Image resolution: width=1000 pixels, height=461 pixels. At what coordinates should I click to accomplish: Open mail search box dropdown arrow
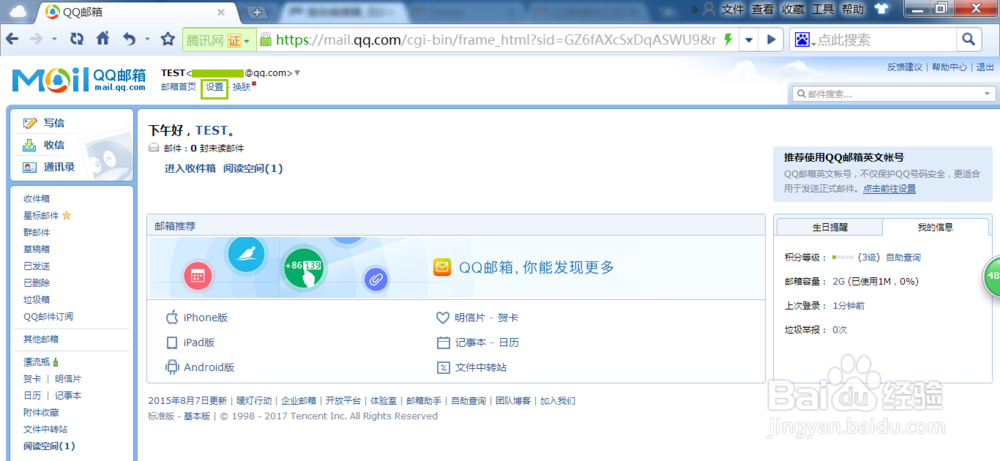coord(987,94)
